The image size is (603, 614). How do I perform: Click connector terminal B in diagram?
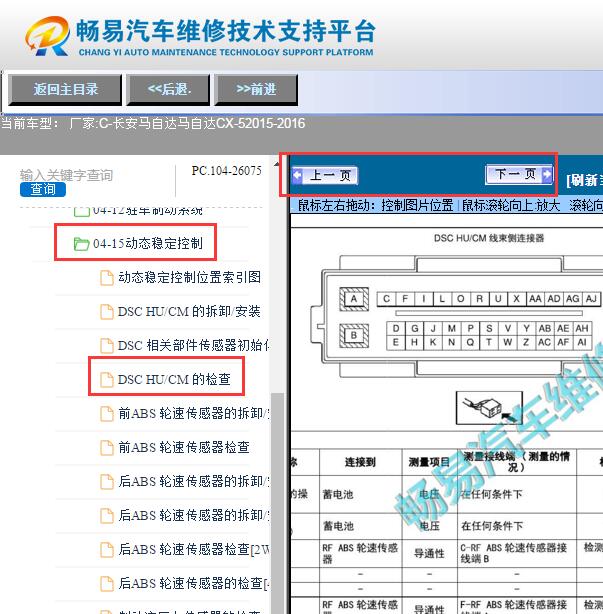pos(354,336)
